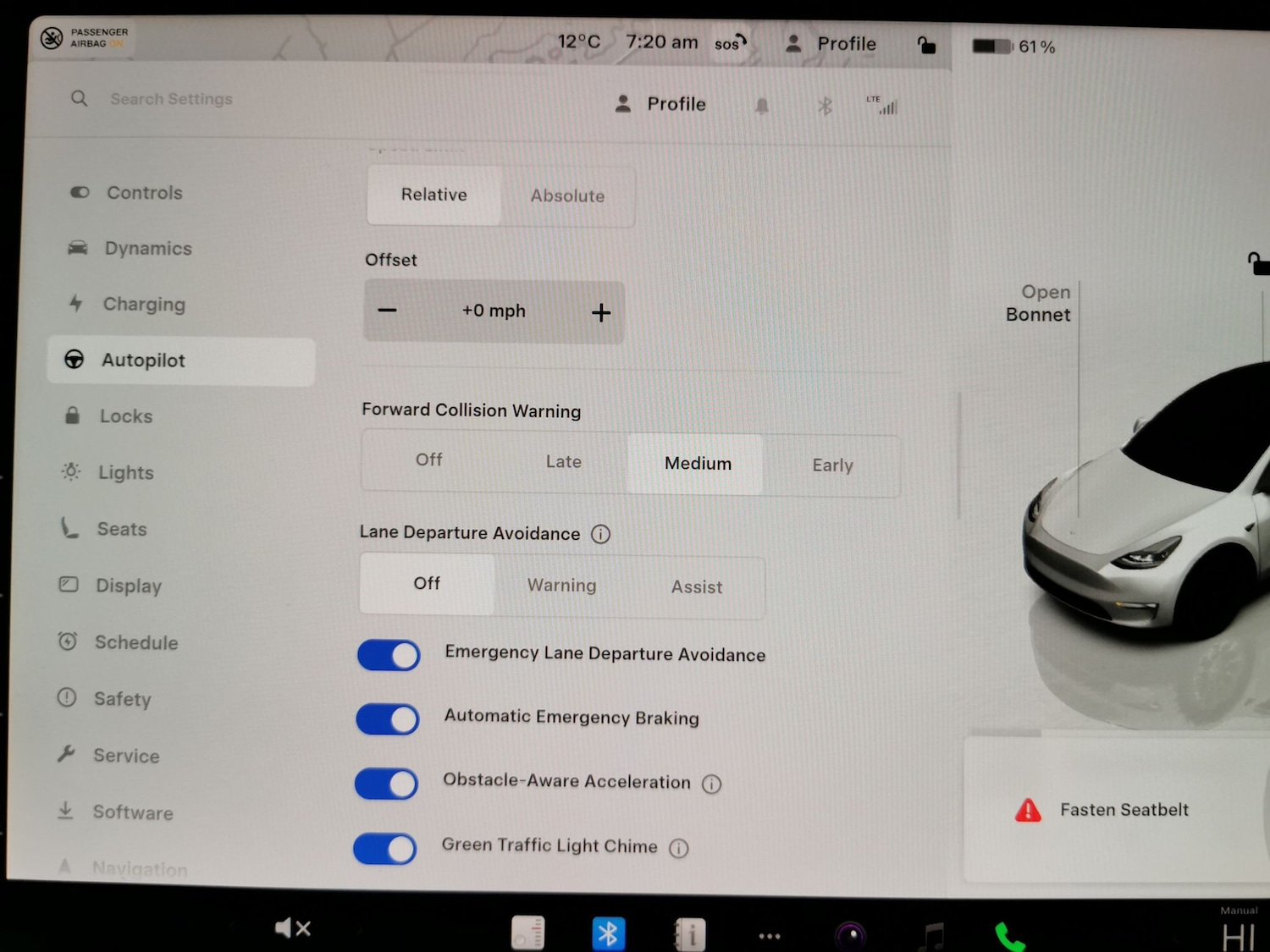Tap the Bluetooth icon in bottom dock

(x=608, y=934)
